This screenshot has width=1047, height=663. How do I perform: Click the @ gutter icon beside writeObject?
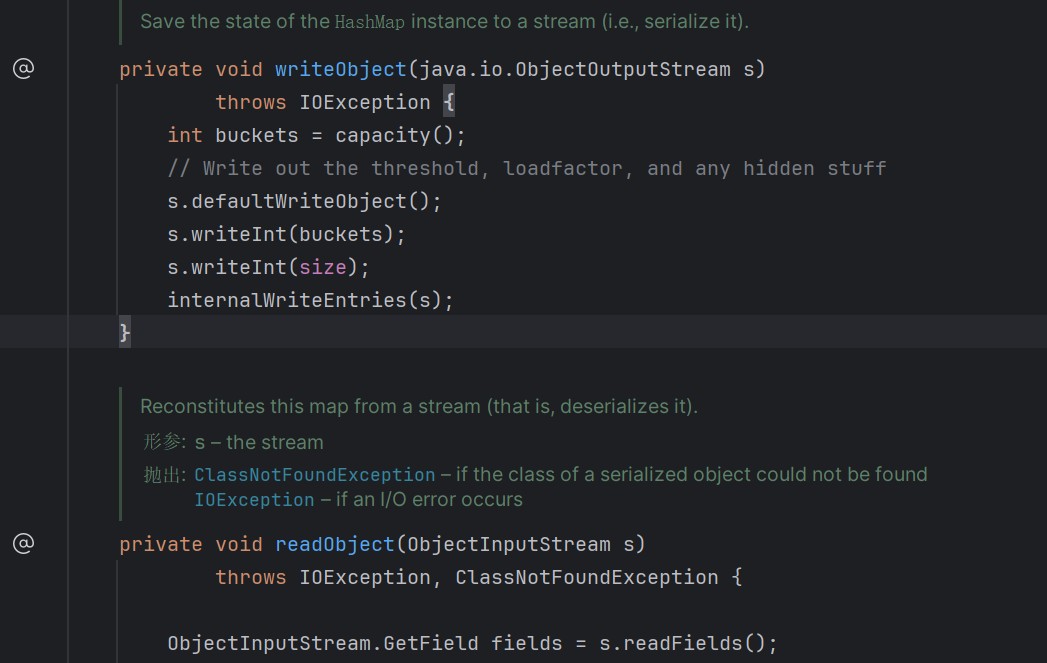[x=23, y=69]
